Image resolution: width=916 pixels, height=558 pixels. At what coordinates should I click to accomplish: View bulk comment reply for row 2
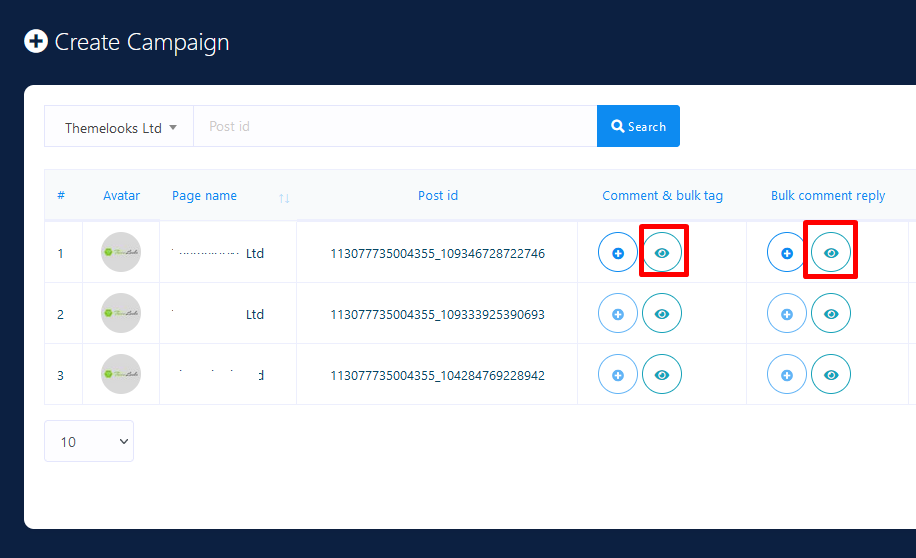coord(831,314)
